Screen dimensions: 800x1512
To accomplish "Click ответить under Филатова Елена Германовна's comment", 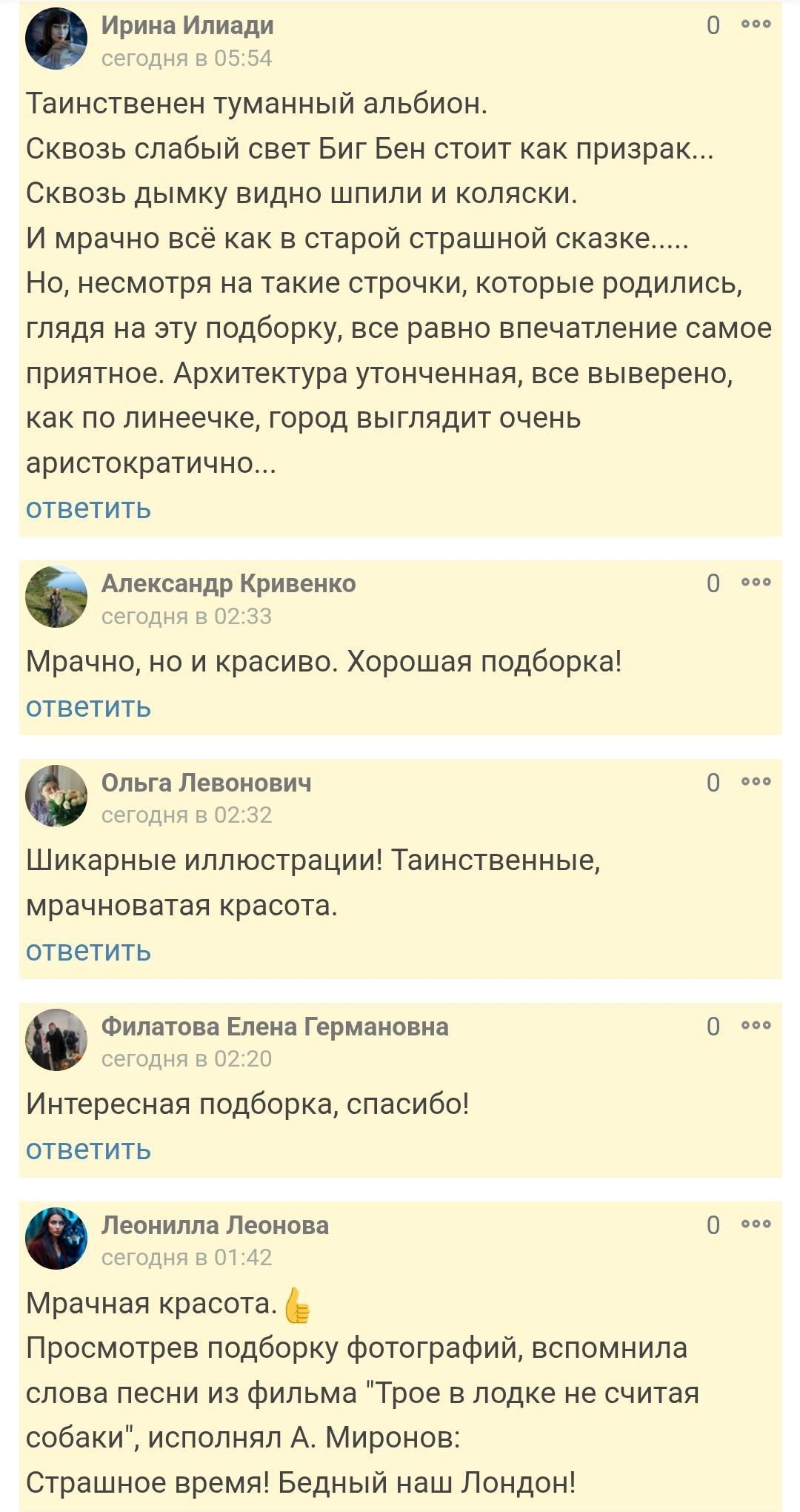I will point(88,1150).
